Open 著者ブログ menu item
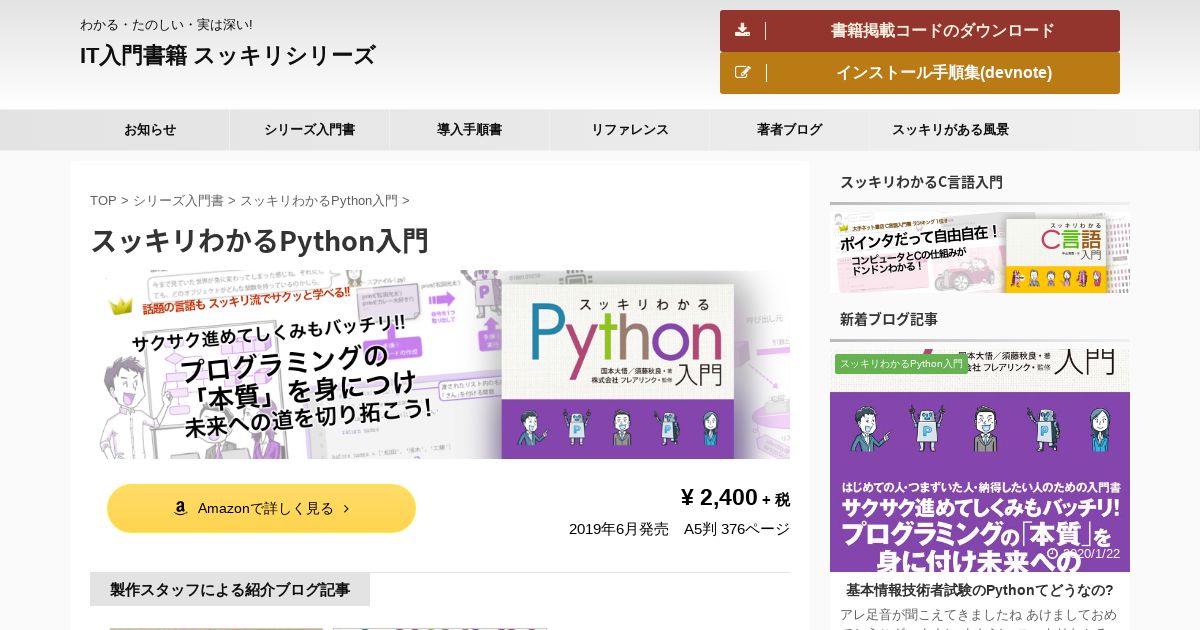Viewport: 1200px width, 630px height. coord(790,130)
